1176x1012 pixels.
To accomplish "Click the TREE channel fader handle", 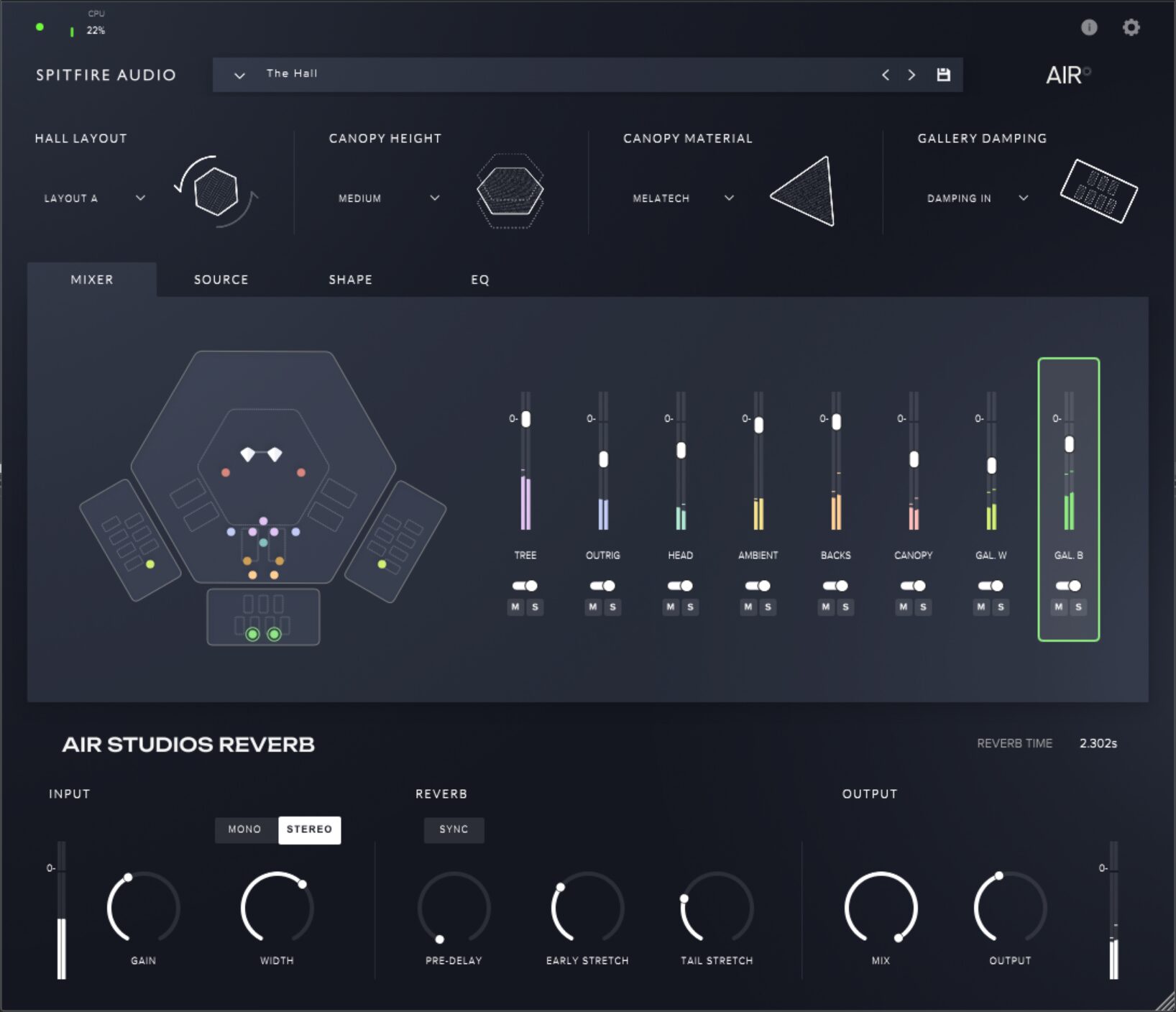I will coord(526,419).
